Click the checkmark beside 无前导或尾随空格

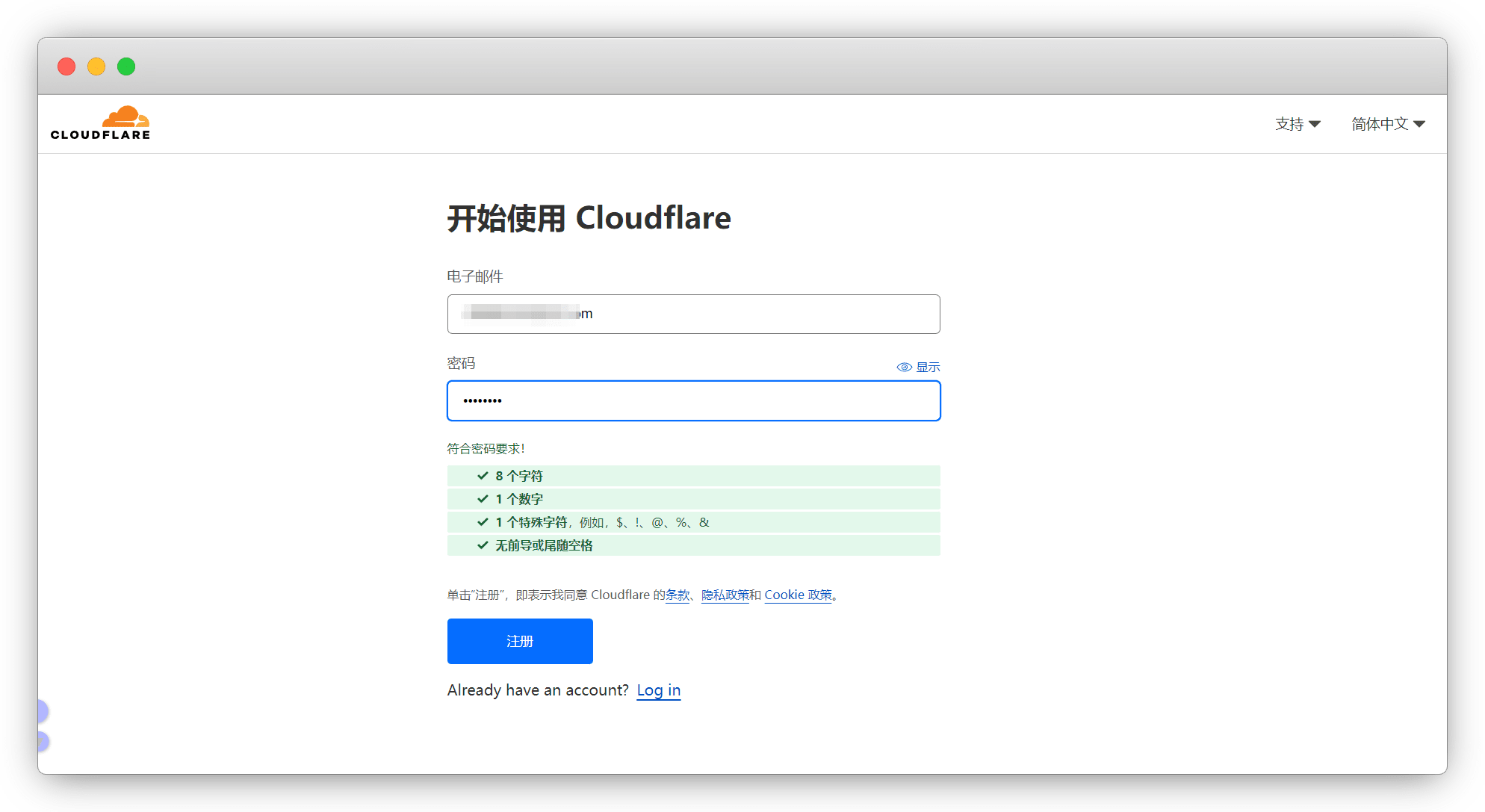click(483, 545)
